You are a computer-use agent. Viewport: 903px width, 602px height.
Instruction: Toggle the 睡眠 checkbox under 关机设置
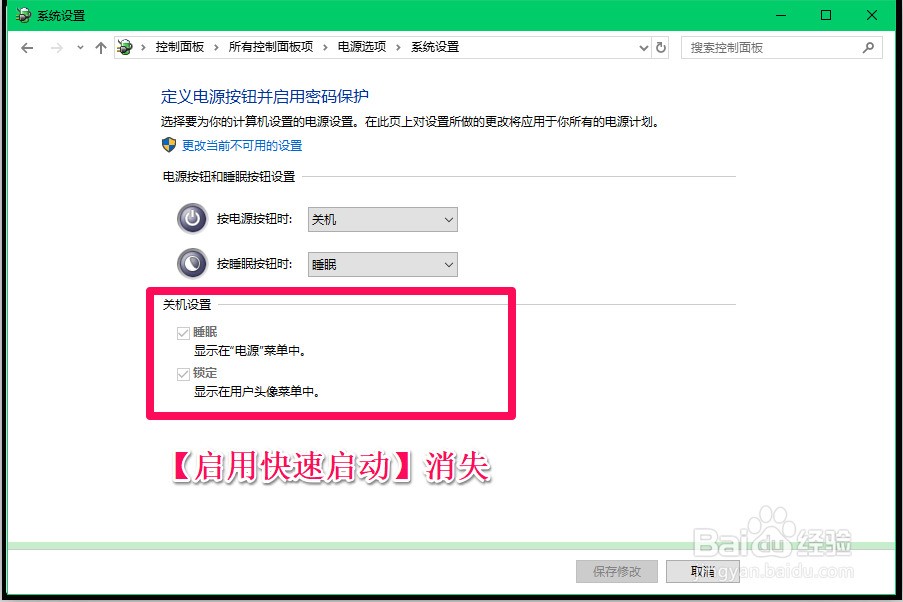click(183, 333)
